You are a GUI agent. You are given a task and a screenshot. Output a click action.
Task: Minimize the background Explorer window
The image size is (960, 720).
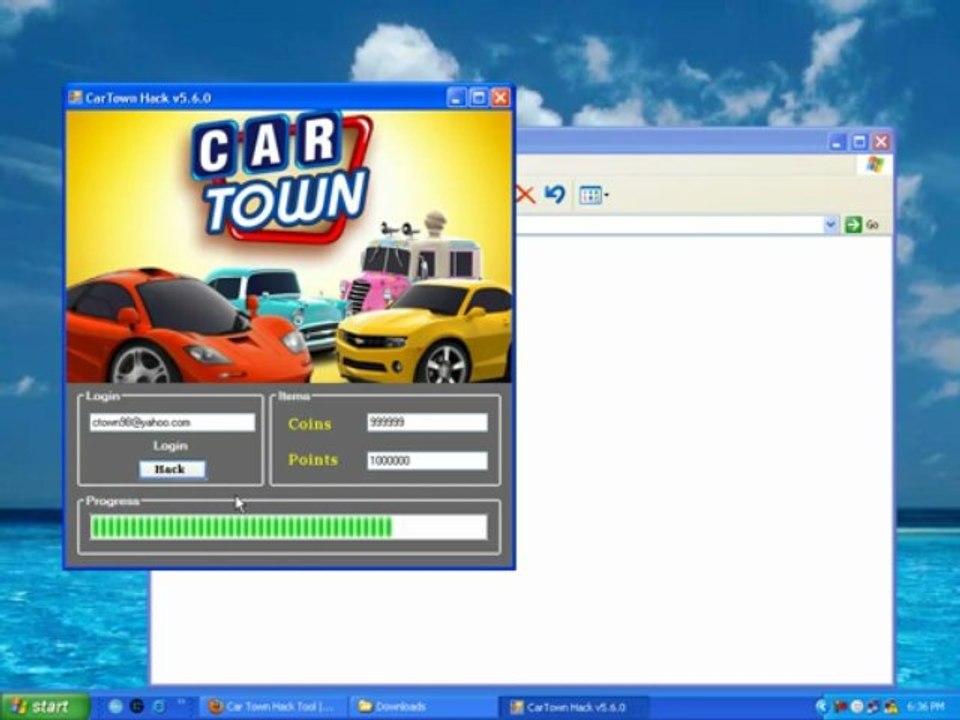[x=837, y=142]
